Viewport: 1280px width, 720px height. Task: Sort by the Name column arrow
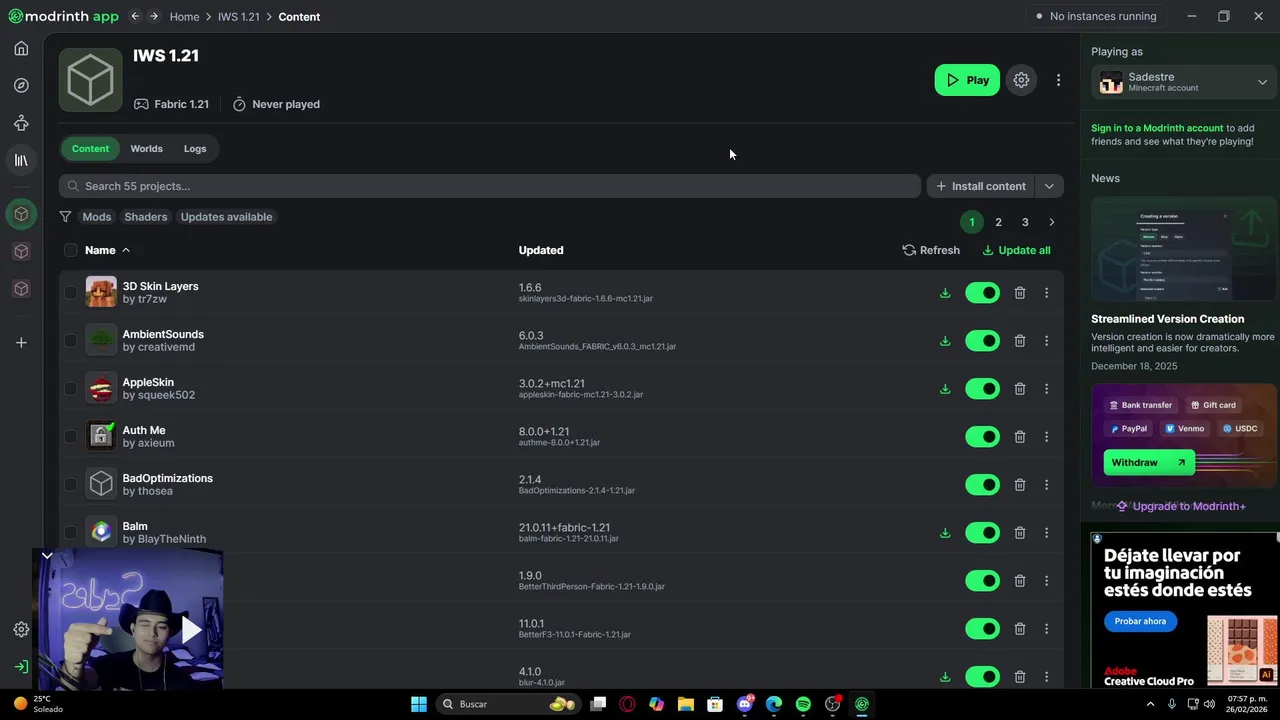coord(126,250)
